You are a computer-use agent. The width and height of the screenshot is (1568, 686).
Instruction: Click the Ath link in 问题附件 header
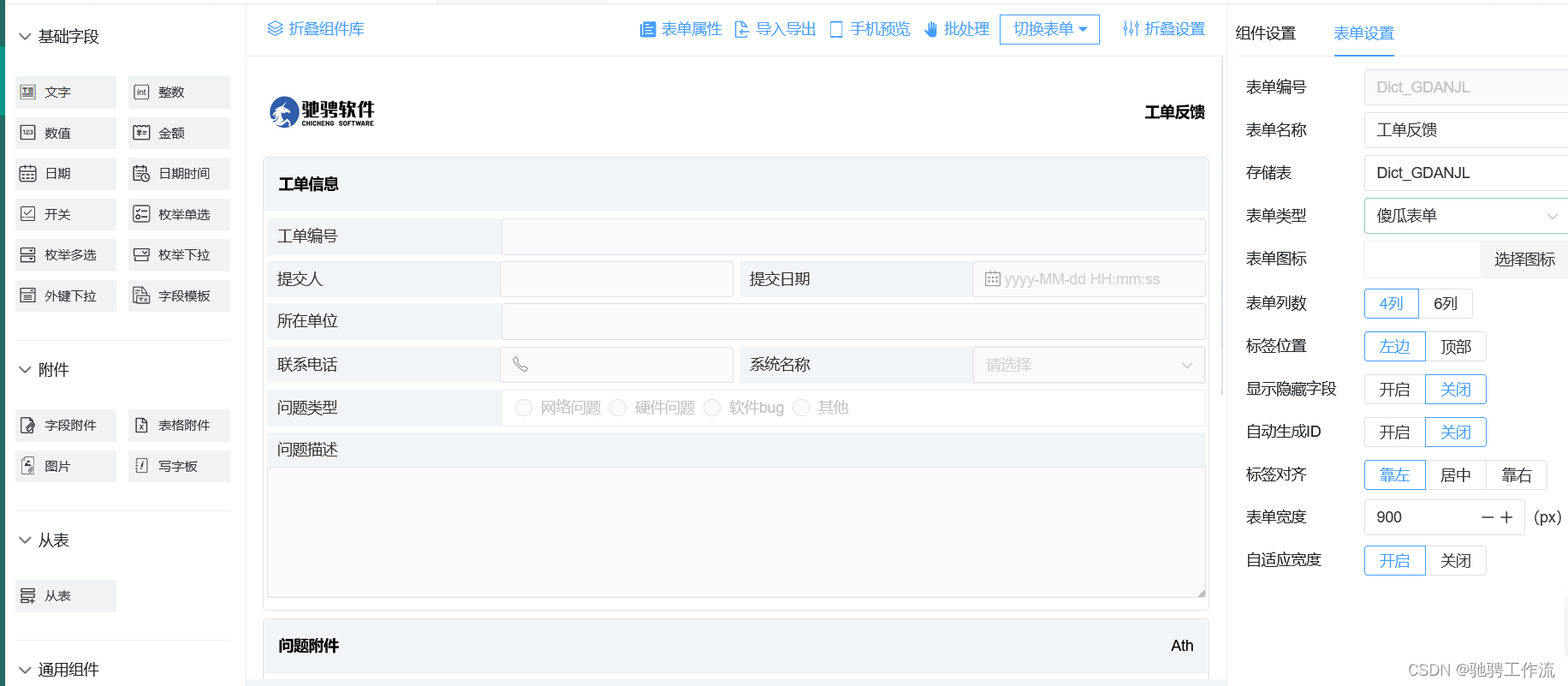pos(1182,646)
